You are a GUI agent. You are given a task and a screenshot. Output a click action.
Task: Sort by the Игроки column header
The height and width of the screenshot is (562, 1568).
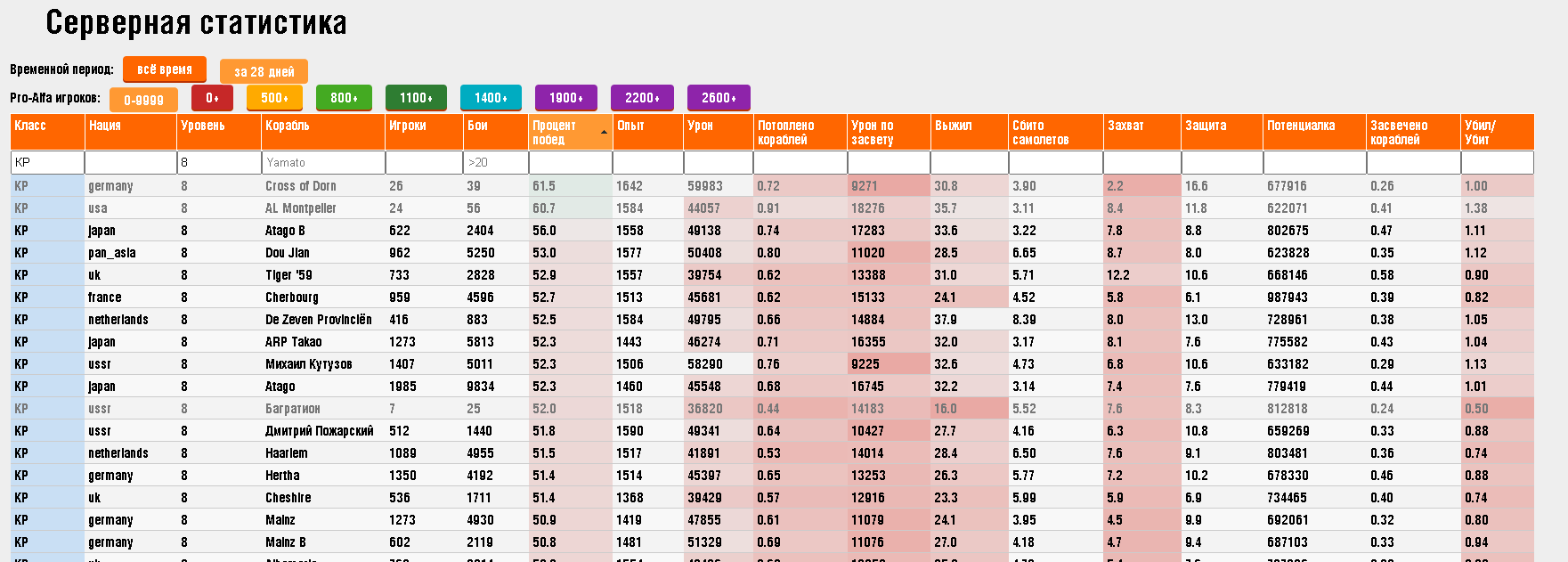click(425, 132)
